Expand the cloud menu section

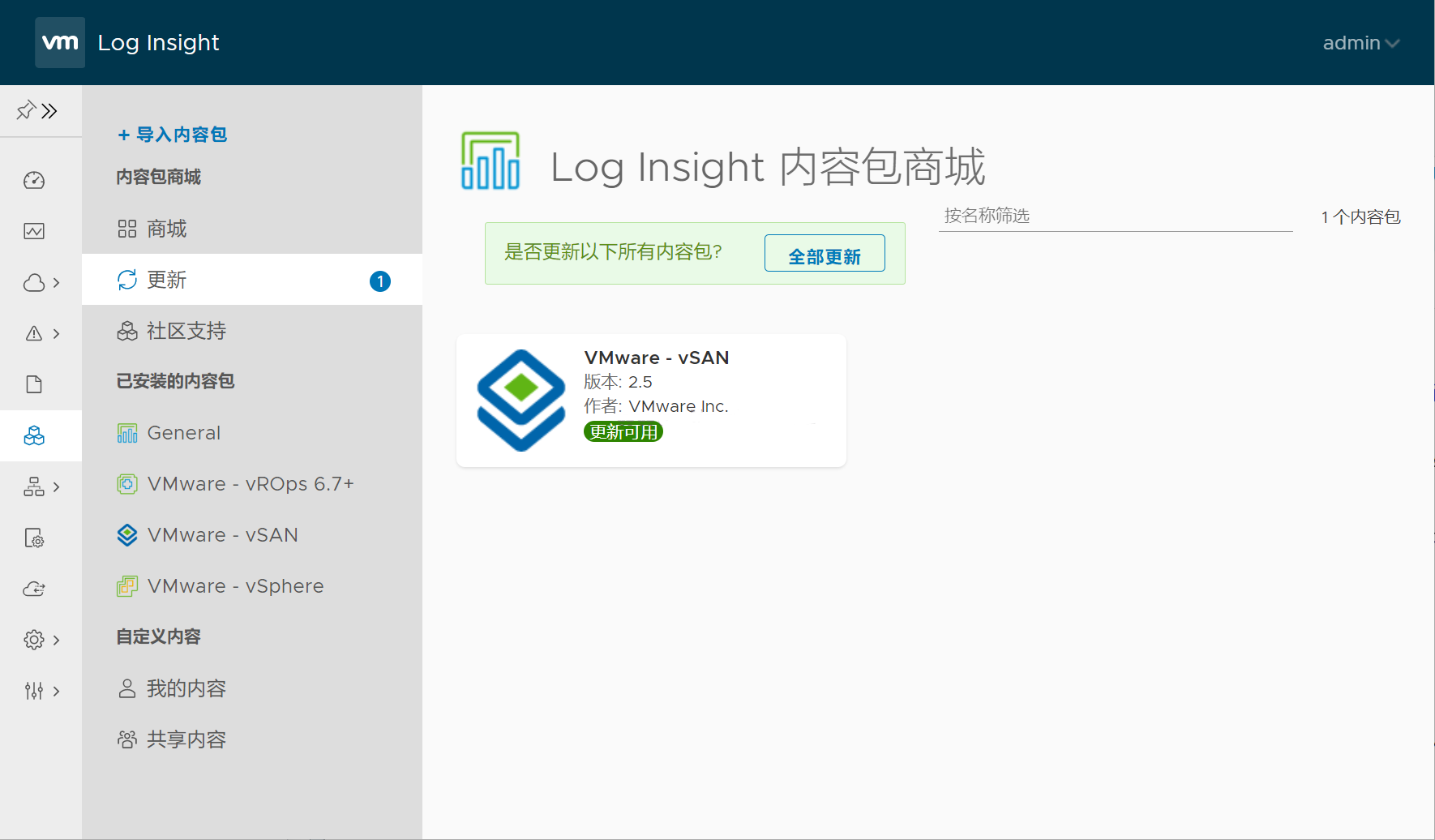click(41, 282)
